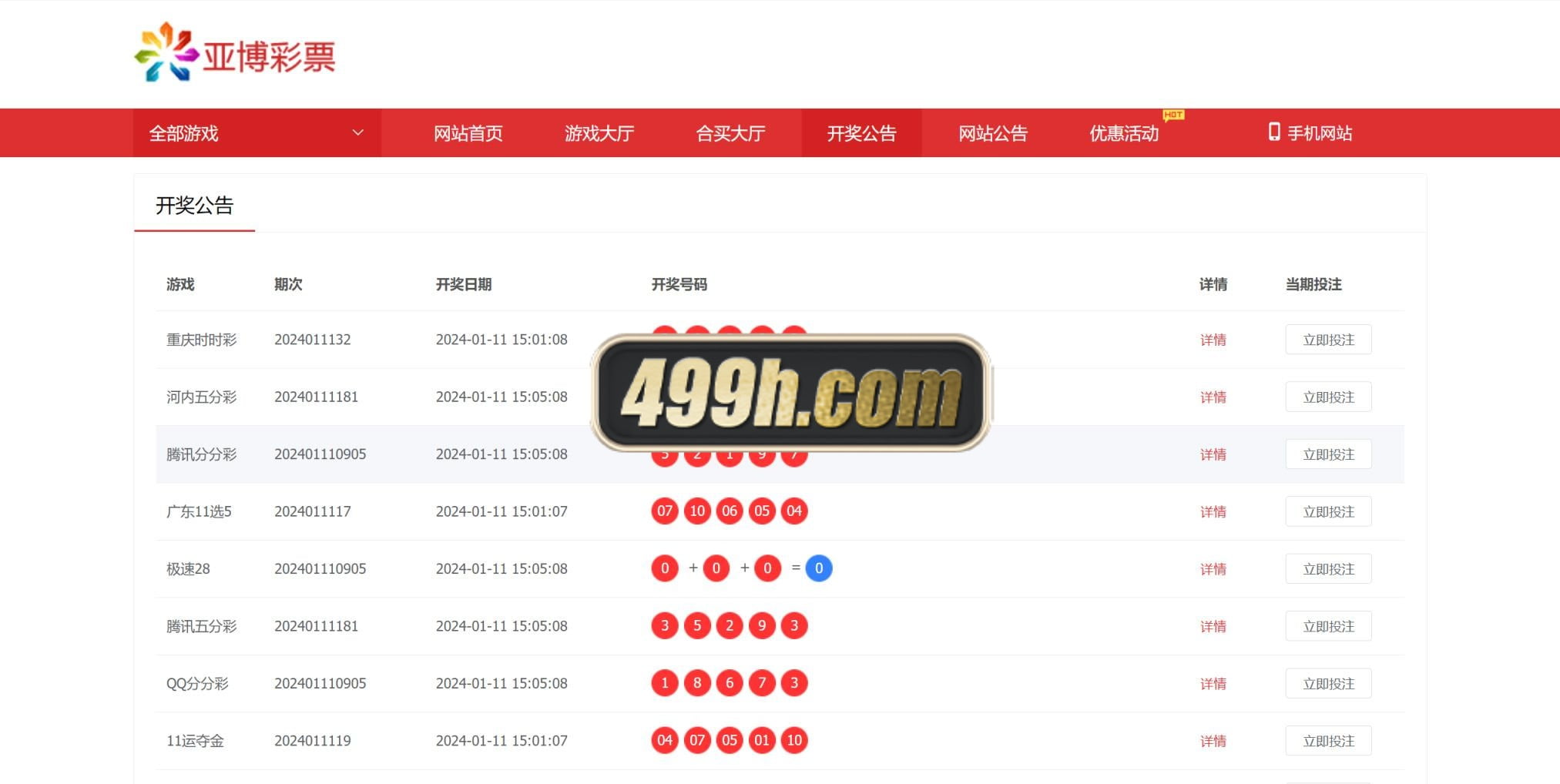Open the 合买大厅 nav item
This screenshot has width=1560, height=784.
click(730, 133)
